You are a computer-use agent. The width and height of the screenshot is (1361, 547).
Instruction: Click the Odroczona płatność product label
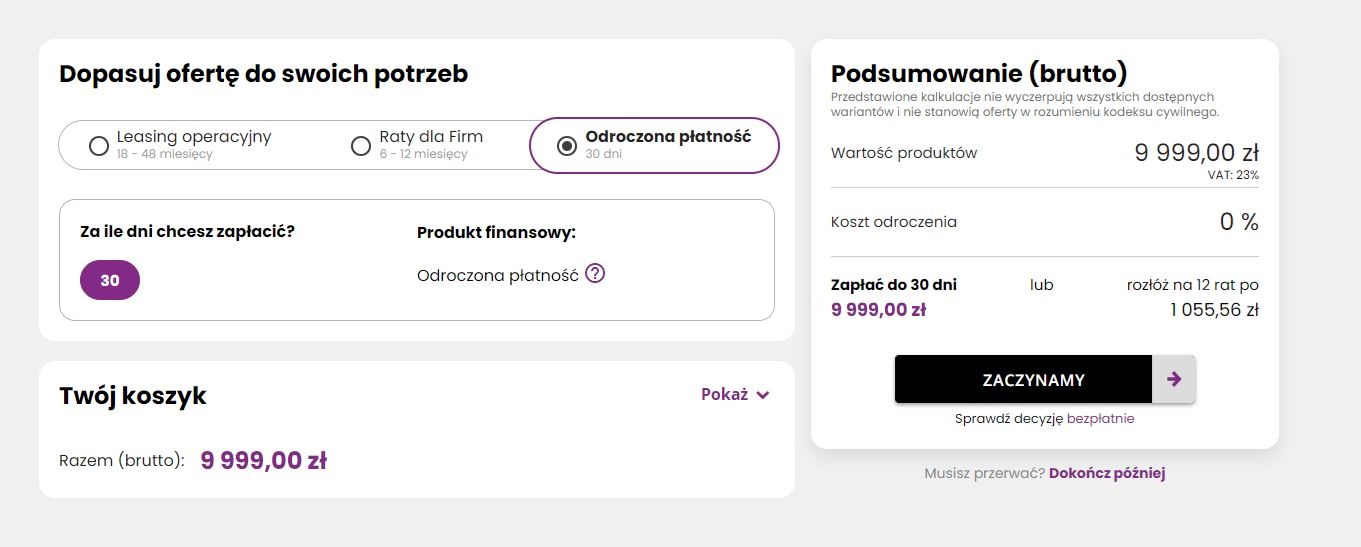click(x=498, y=275)
